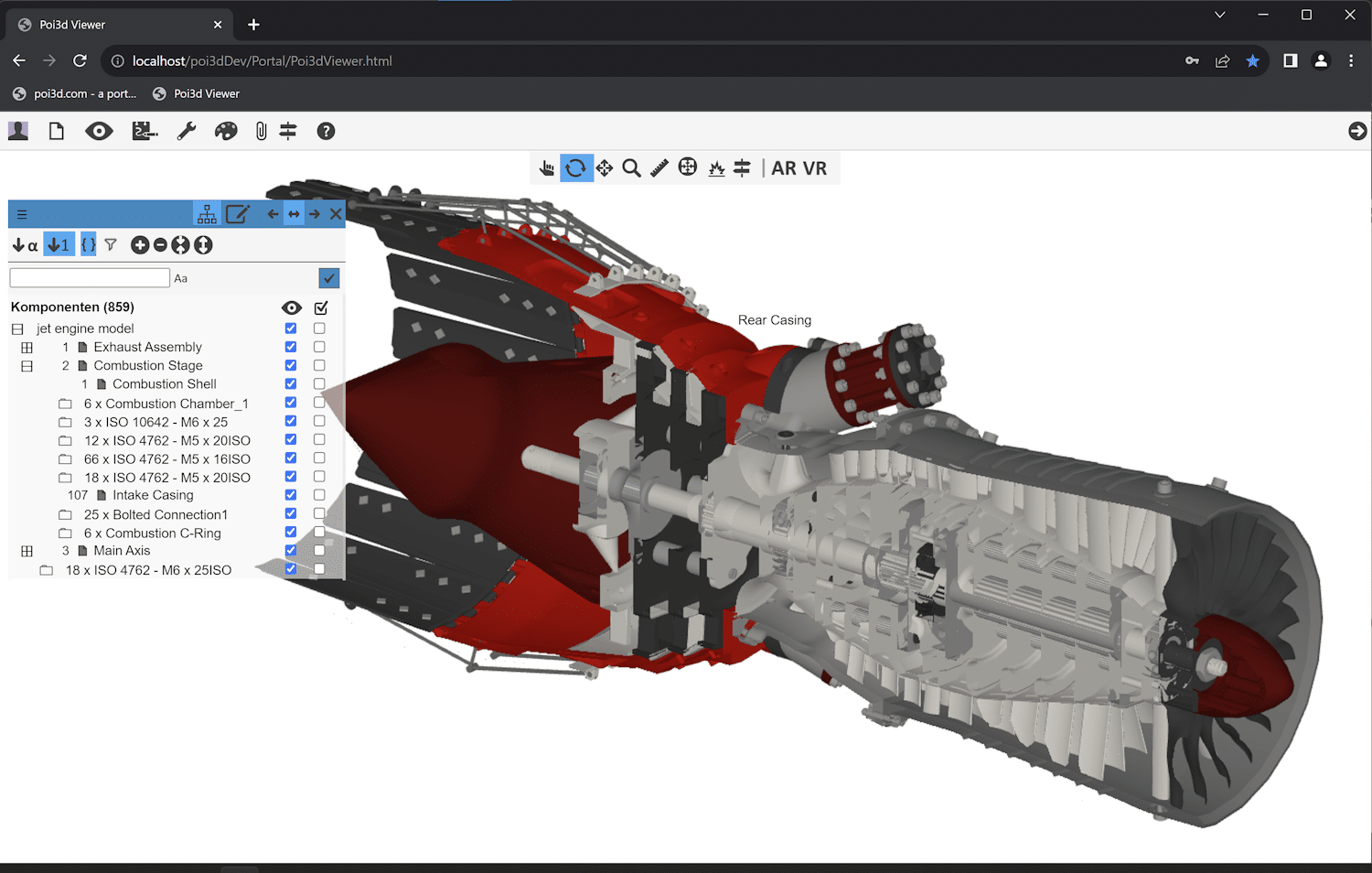The image size is (1372, 873).
Task: Toggle visibility of 6 x Combustion C-Ring
Action: pyautogui.click(x=291, y=532)
